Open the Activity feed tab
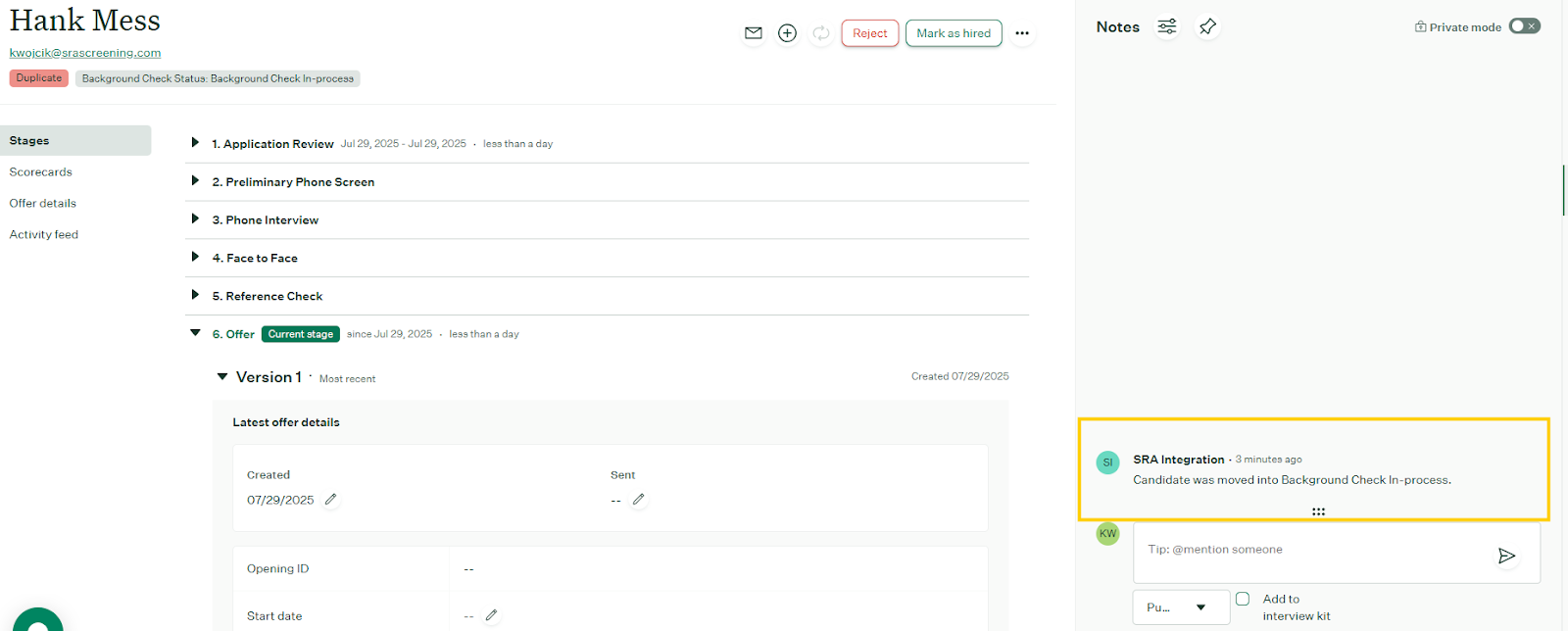Viewport: 1568px width, 631px height. tap(44, 235)
